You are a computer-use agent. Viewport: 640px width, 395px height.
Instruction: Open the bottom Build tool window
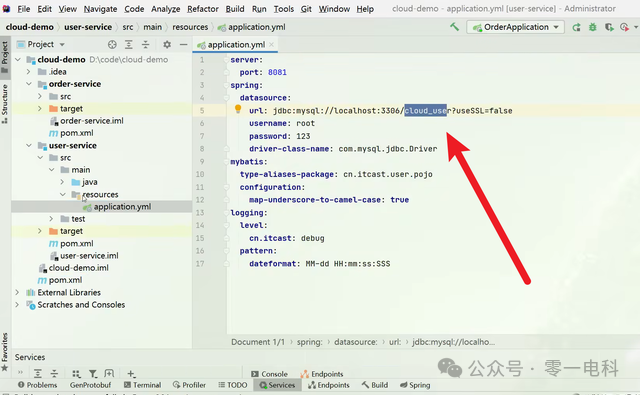[375, 385]
